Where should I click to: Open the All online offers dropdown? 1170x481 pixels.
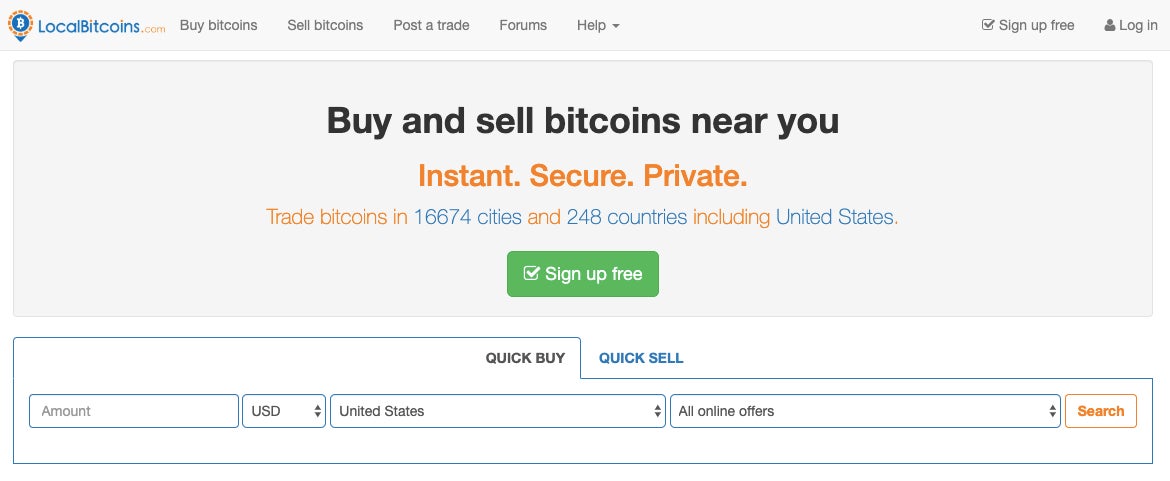click(865, 411)
